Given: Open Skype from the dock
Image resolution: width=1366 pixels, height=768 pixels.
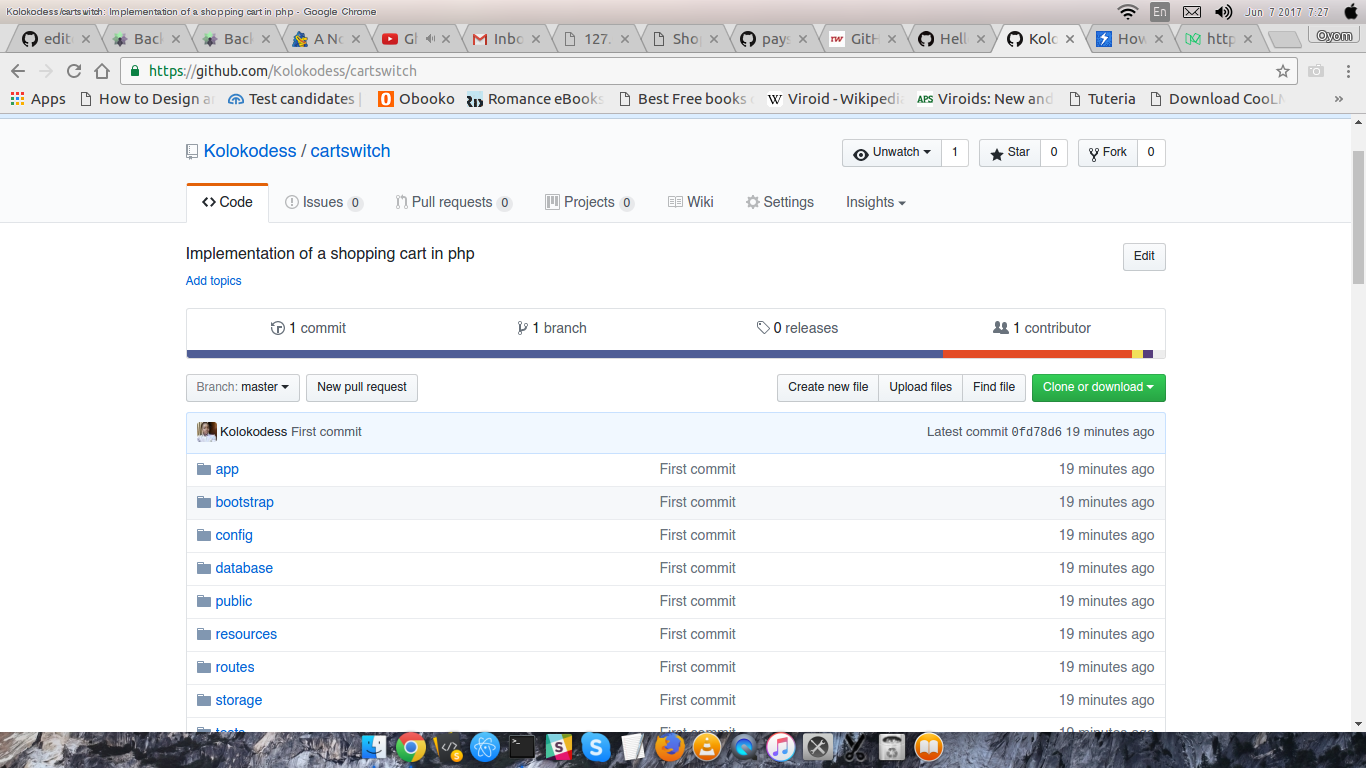Looking at the screenshot, I should (x=596, y=747).
